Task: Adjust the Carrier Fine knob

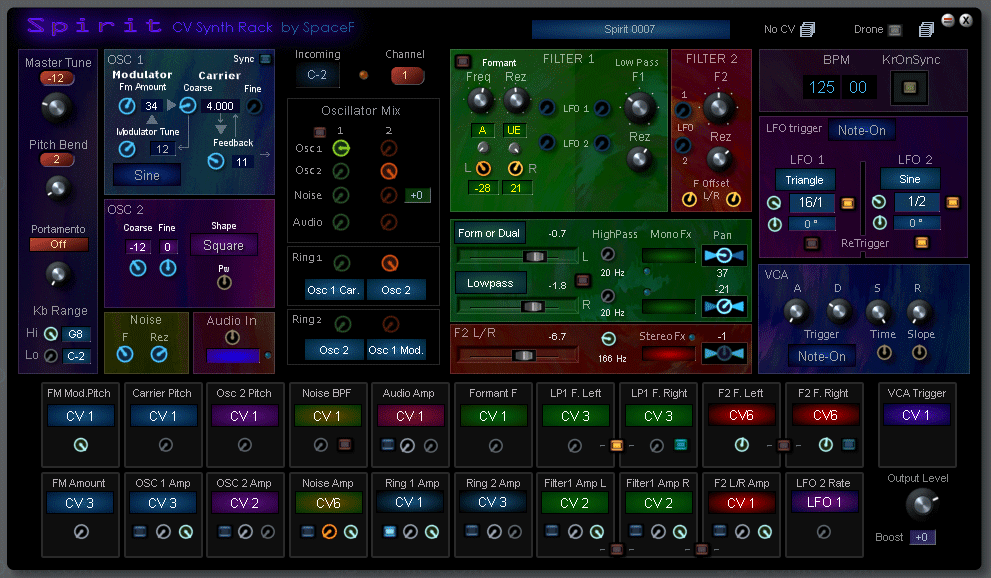Action: pos(254,106)
